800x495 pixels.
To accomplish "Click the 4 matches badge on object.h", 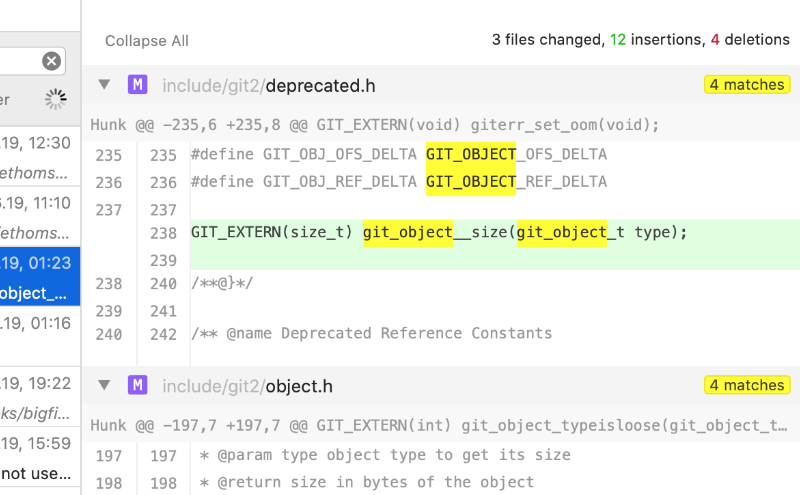I will [747, 385].
